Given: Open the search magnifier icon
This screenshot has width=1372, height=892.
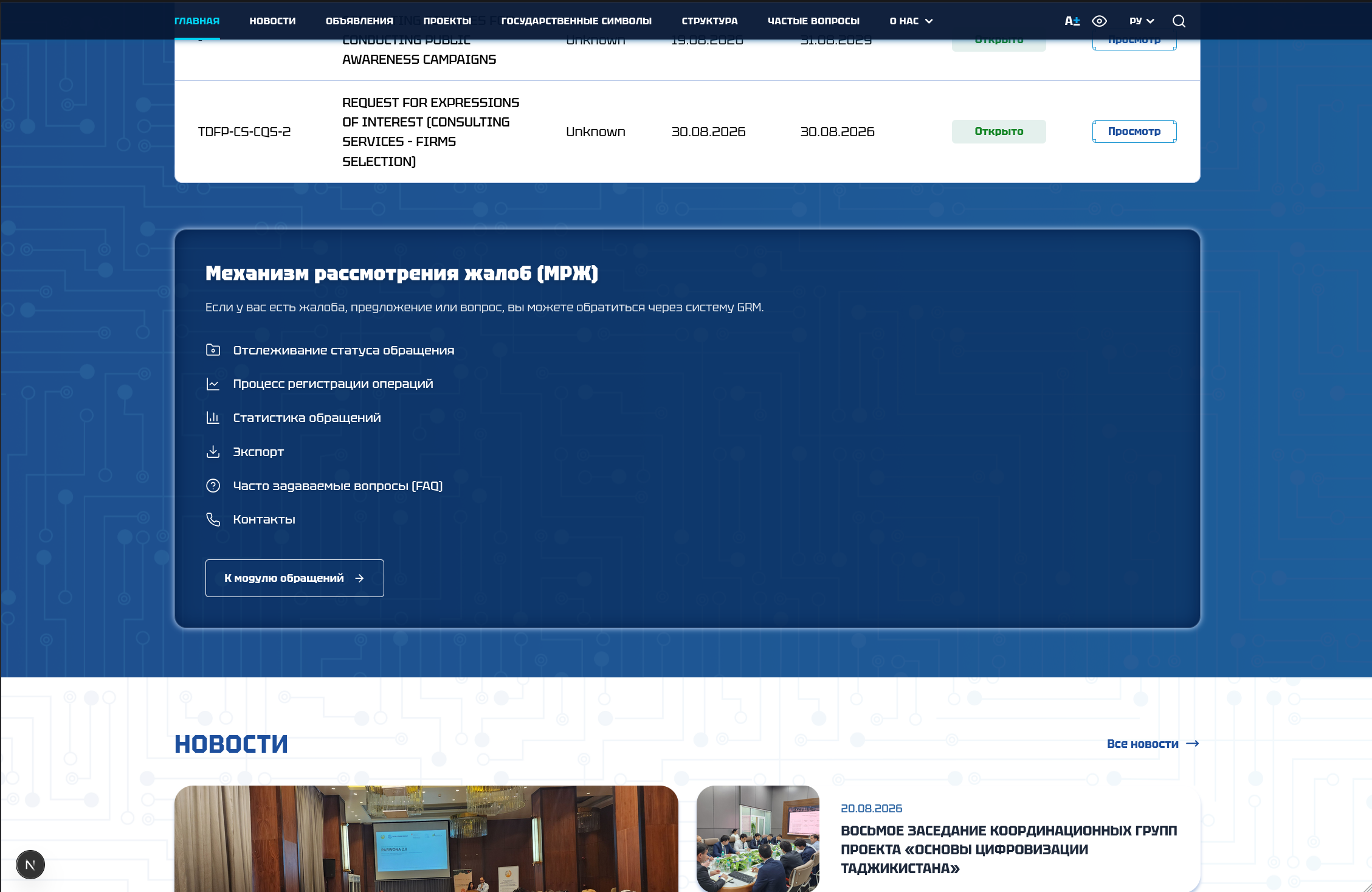Looking at the screenshot, I should [1179, 21].
